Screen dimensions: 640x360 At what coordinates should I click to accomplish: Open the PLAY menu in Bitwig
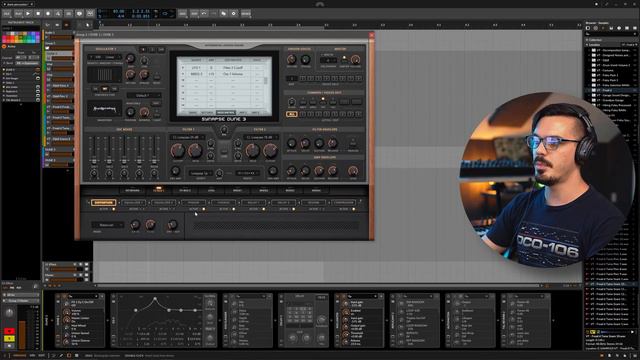[x=18, y=13]
